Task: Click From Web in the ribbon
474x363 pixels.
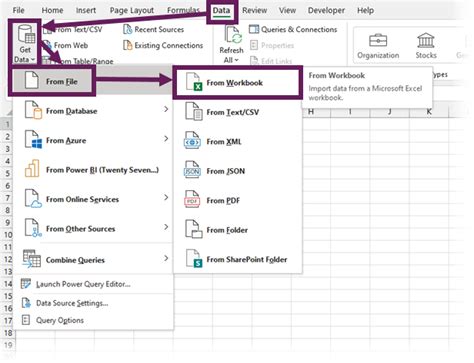Action: [65, 45]
